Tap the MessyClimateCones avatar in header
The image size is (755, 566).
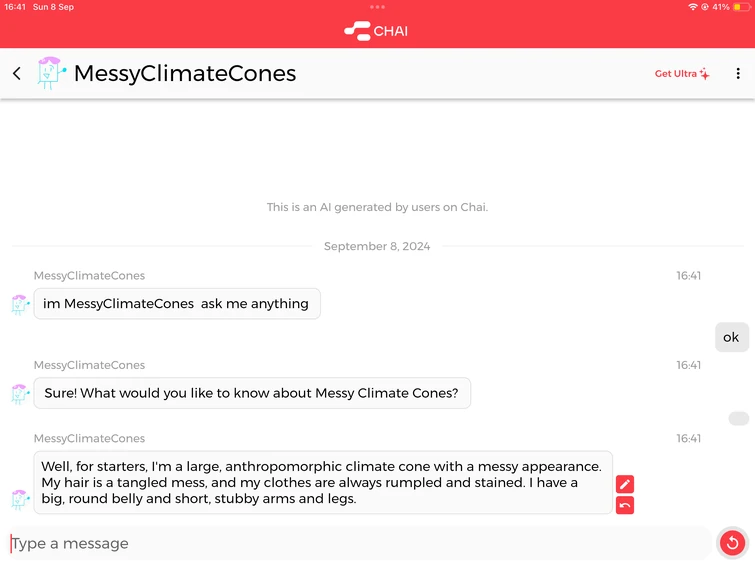tap(51, 73)
